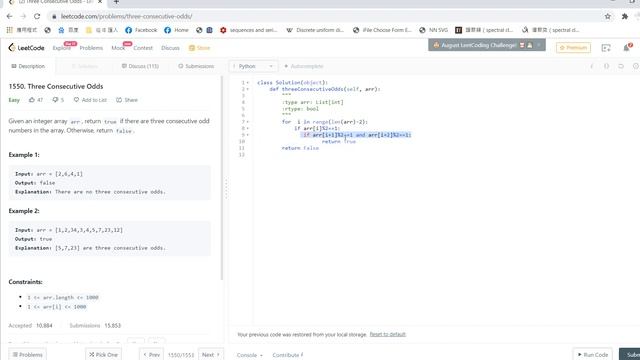
Task: Click the dislike thumbs-down icon
Action: pyautogui.click(x=55, y=100)
